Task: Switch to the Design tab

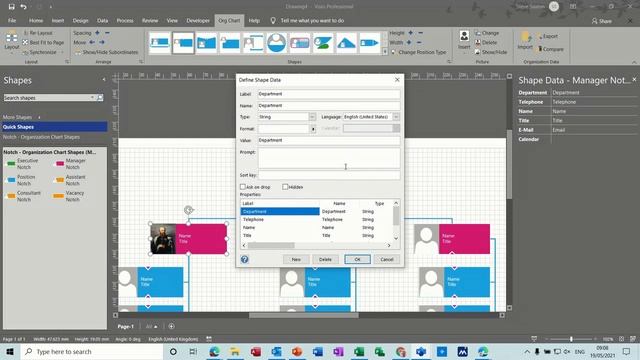Action: tap(80, 20)
